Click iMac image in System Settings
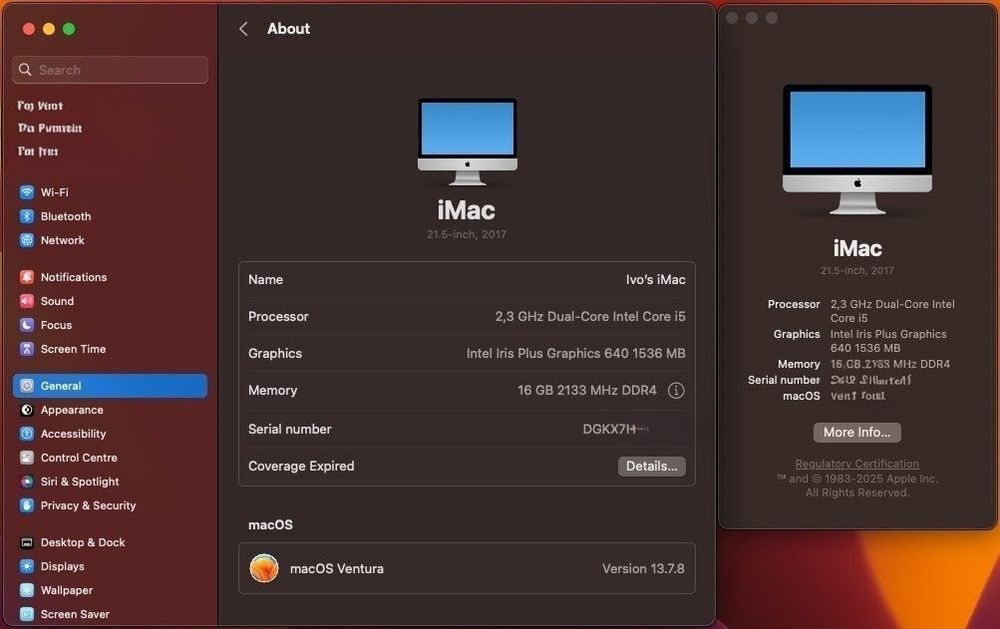 coord(467,142)
